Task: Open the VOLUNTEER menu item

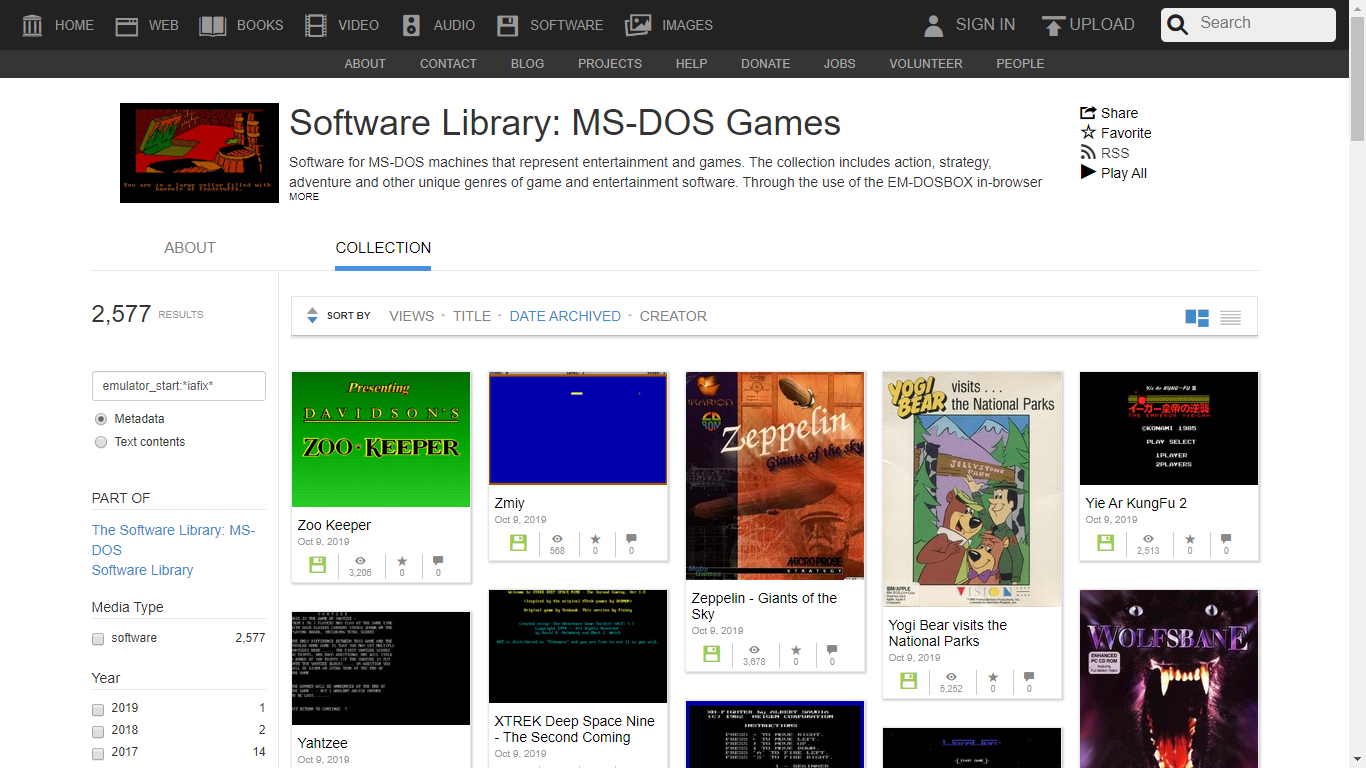Action: (x=926, y=64)
